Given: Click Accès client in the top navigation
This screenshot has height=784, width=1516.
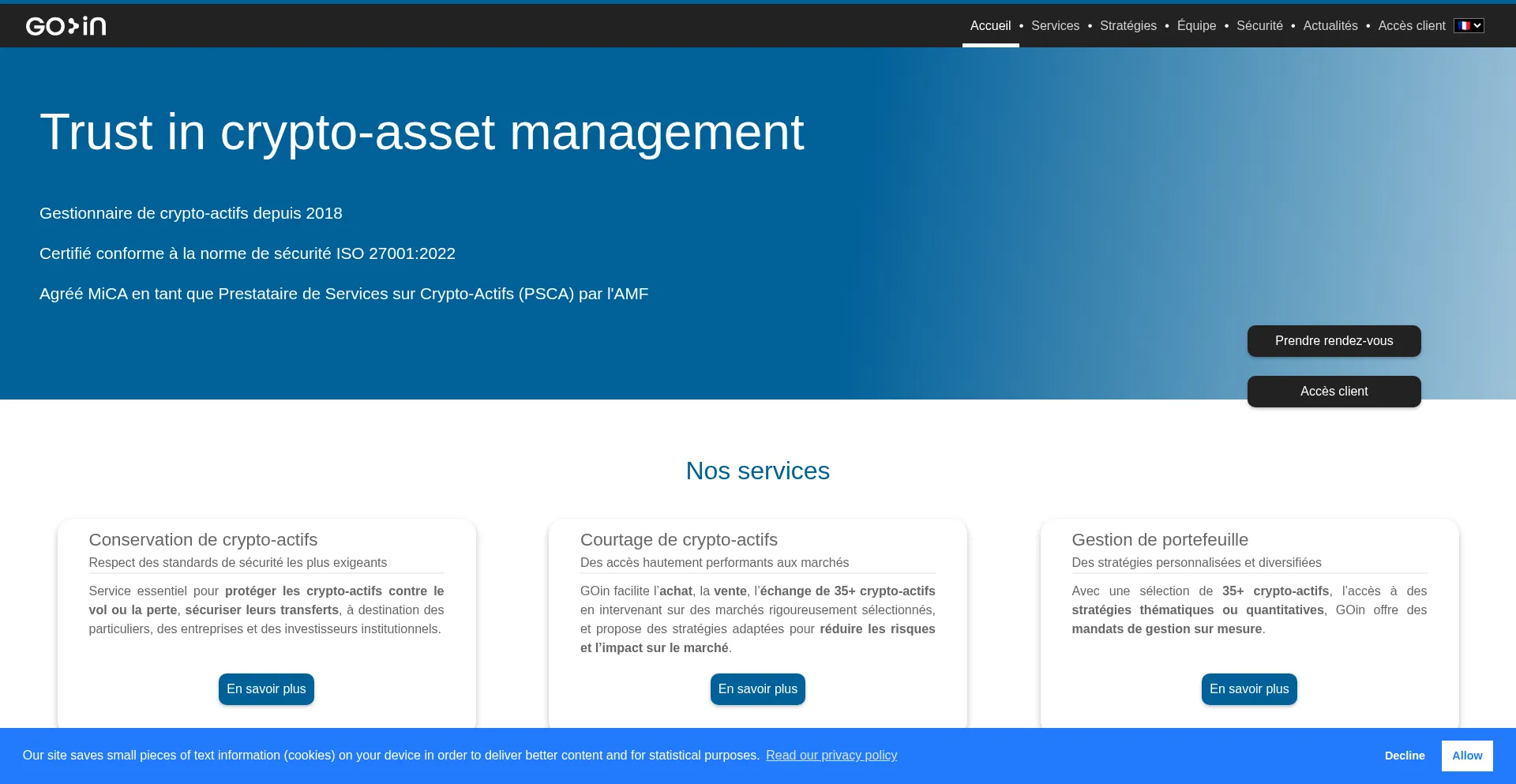Looking at the screenshot, I should click(x=1412, y=26).
